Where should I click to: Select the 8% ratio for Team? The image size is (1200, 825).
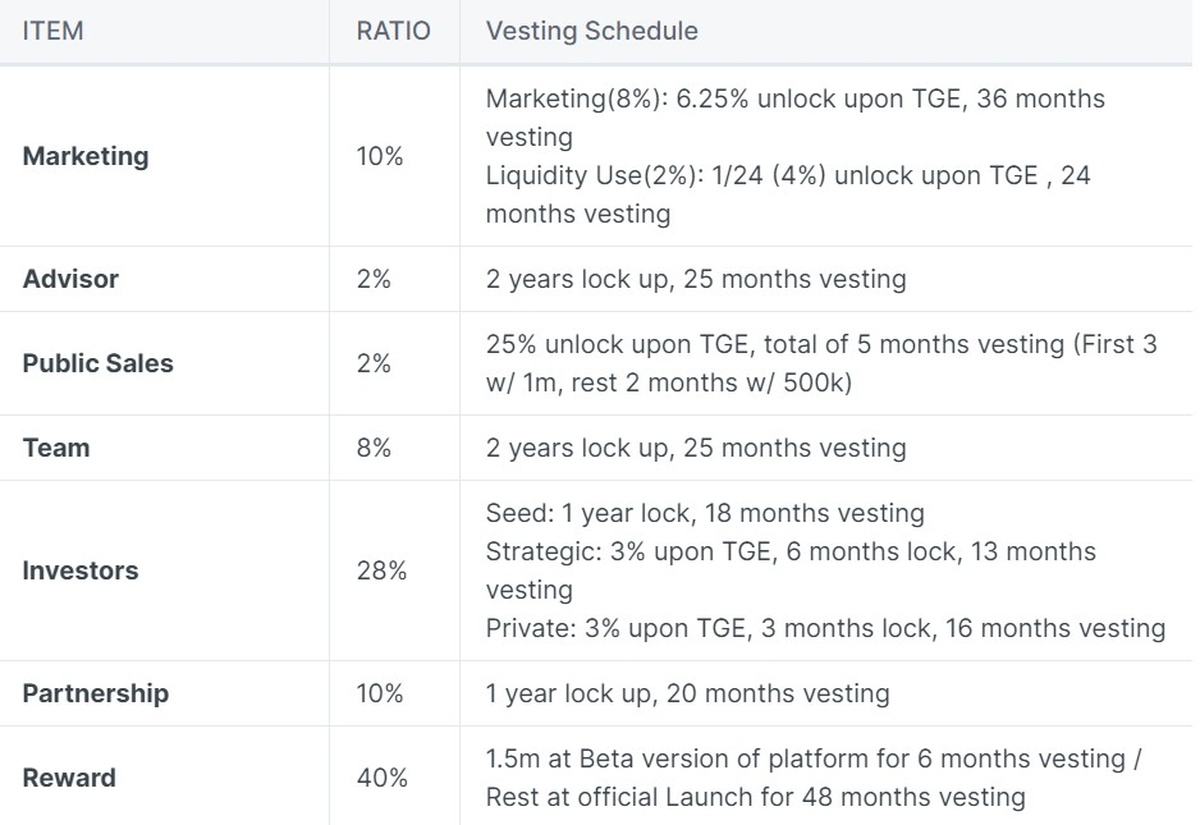pyautogui.click(x=373, y=448)
